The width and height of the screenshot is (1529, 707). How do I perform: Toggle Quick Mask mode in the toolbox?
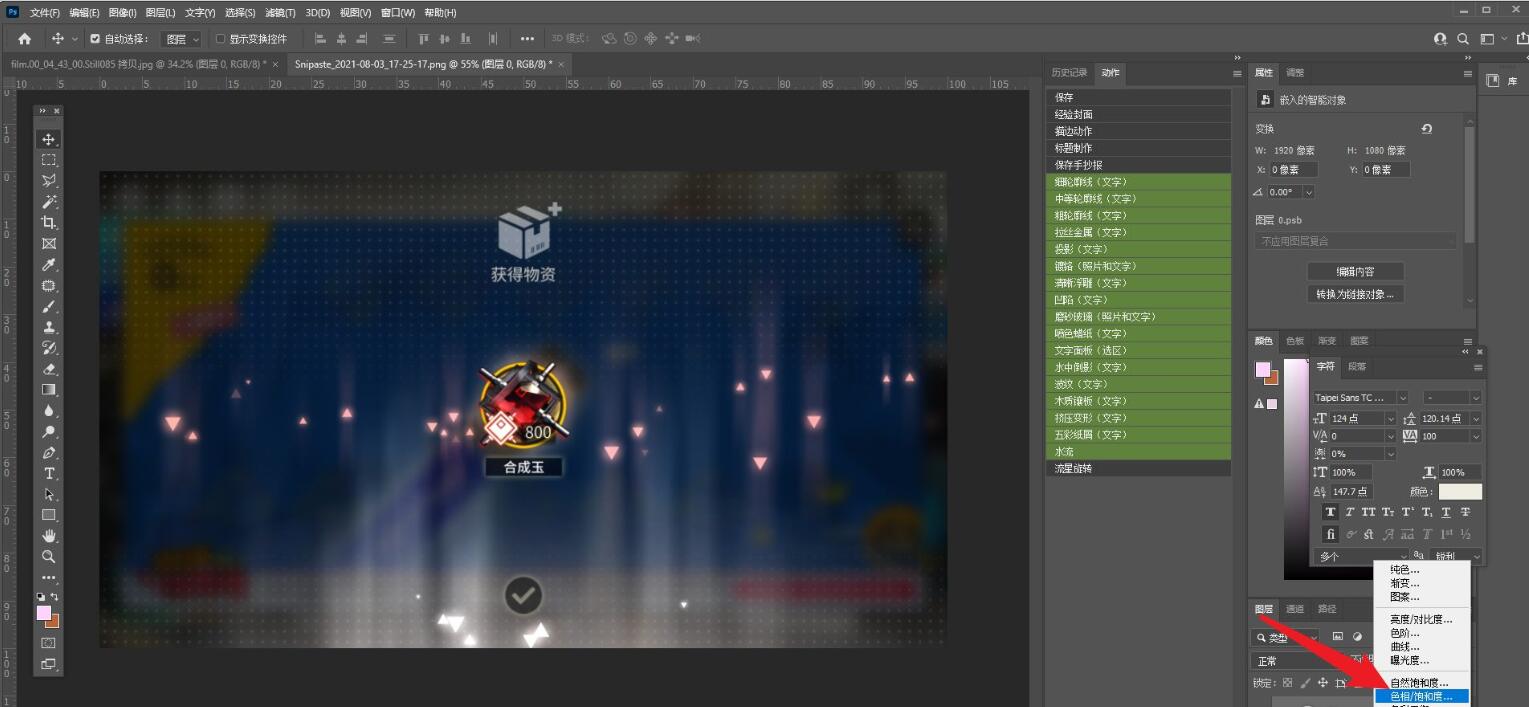49,643
